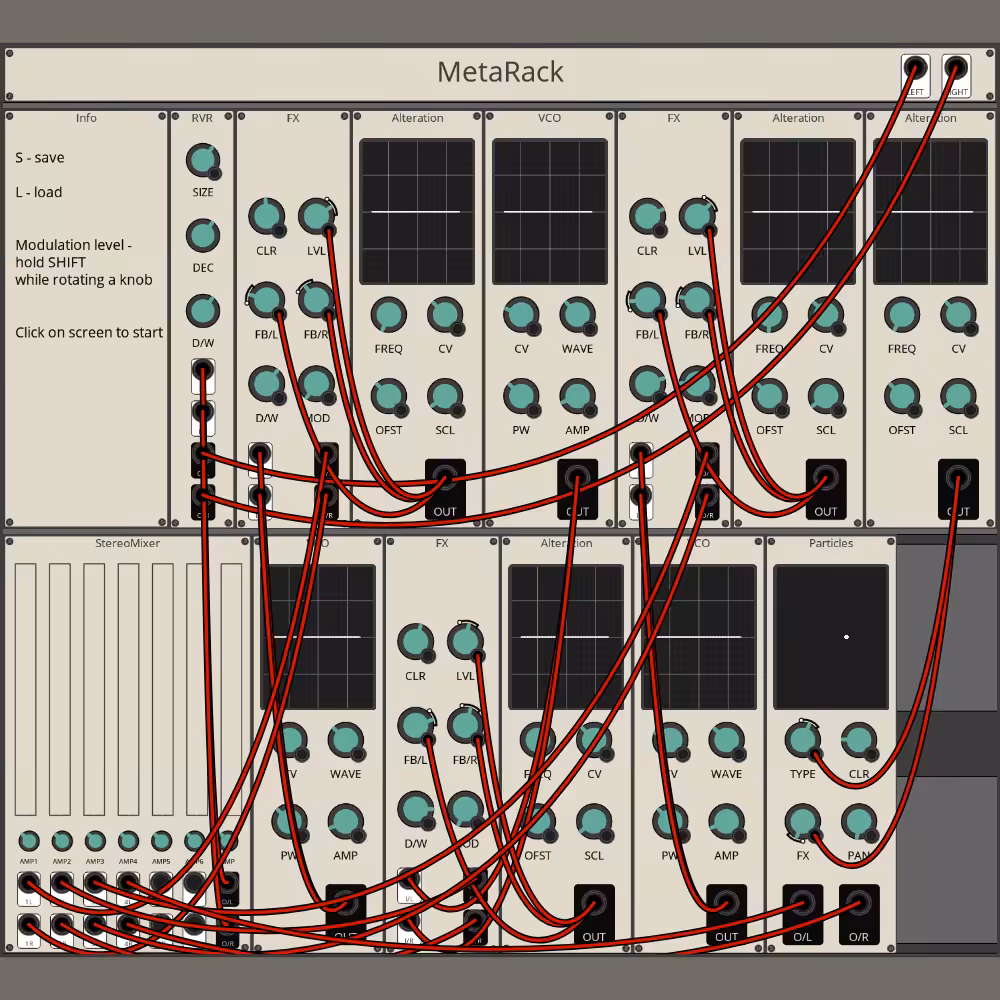Adjust the Particles FX knob

click(x=802, y=821)
